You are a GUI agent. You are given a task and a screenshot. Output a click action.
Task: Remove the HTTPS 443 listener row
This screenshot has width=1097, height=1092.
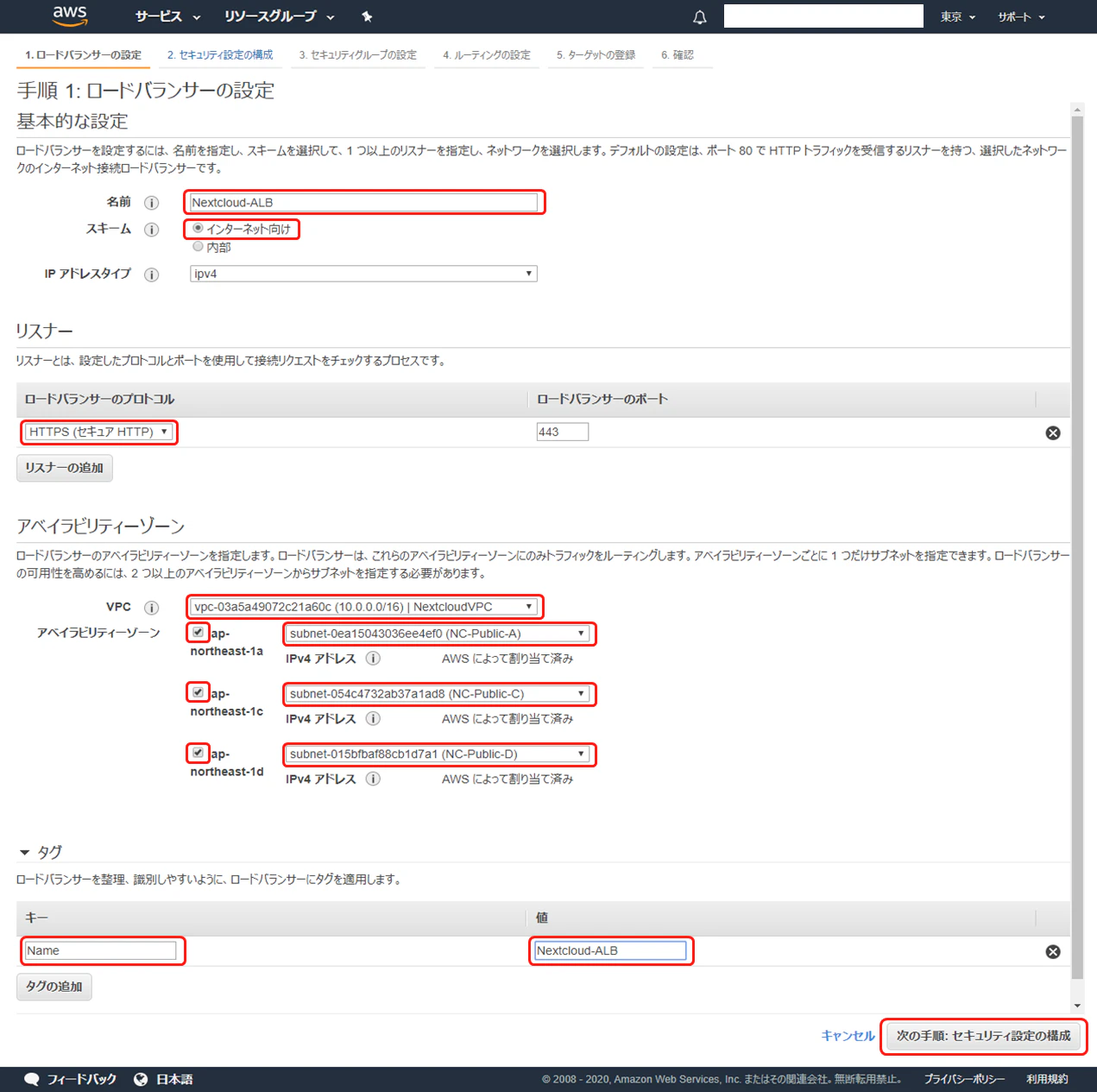1053,433
